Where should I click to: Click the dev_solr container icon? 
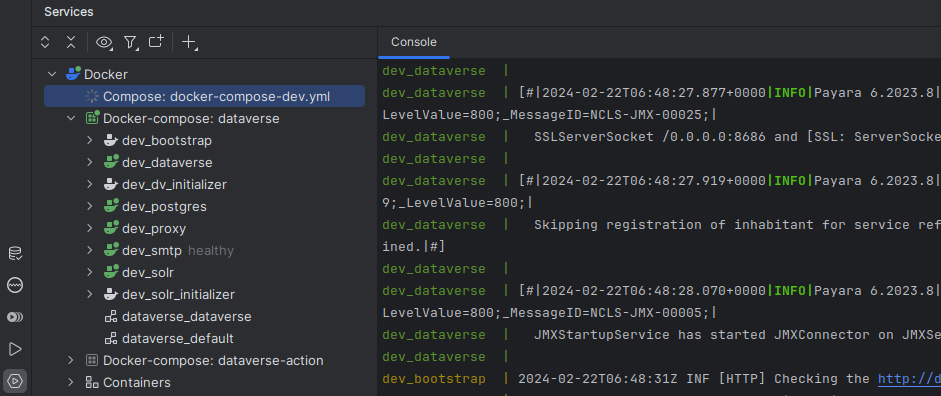tap(110, 272)
